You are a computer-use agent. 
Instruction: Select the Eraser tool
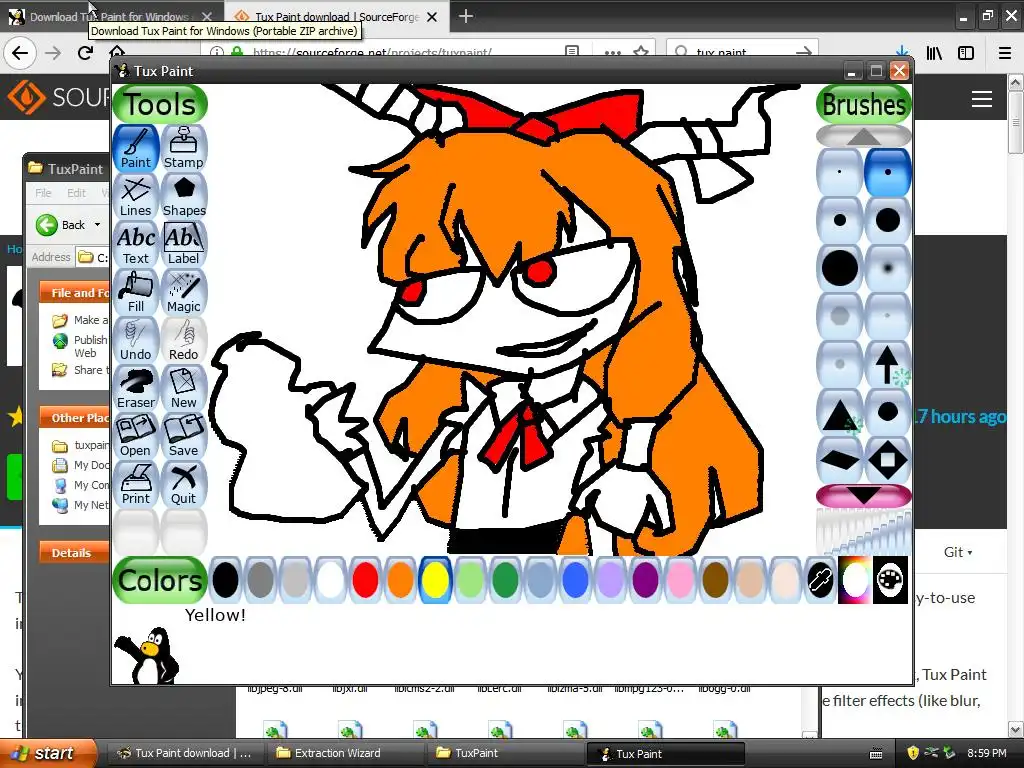(x=136, y=389)
